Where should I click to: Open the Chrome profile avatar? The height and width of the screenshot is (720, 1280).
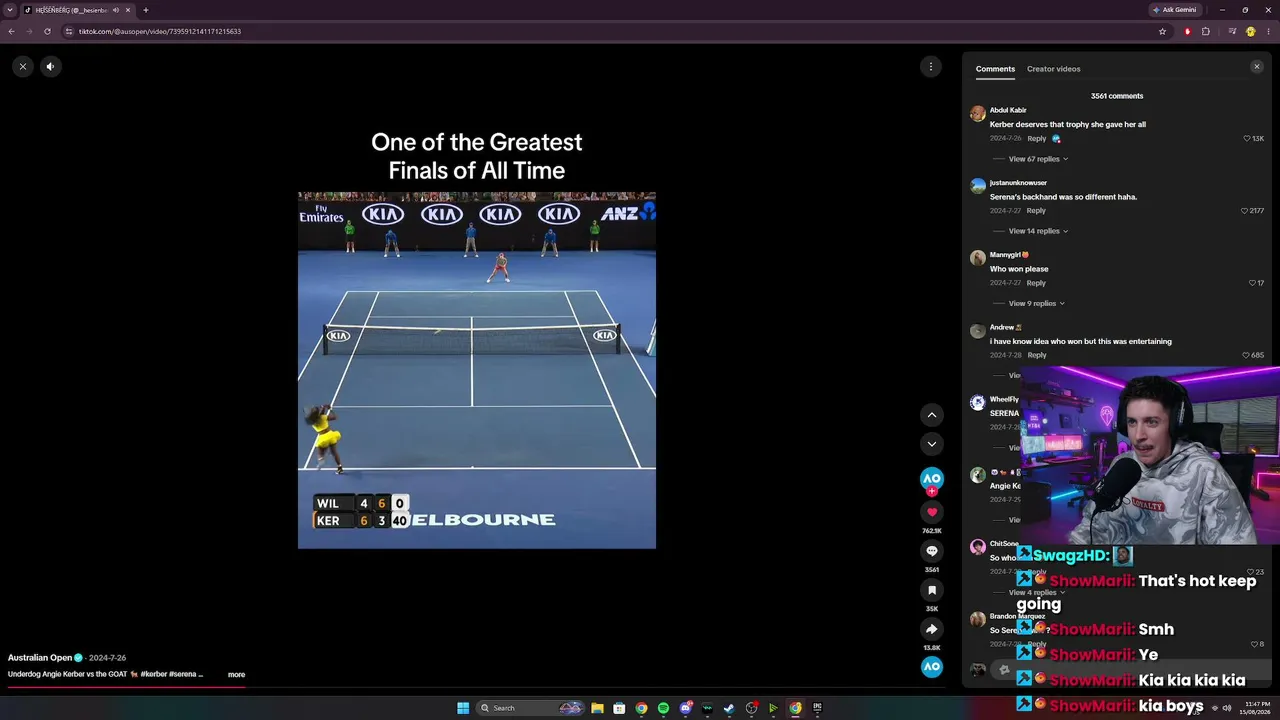(1250, 31)
